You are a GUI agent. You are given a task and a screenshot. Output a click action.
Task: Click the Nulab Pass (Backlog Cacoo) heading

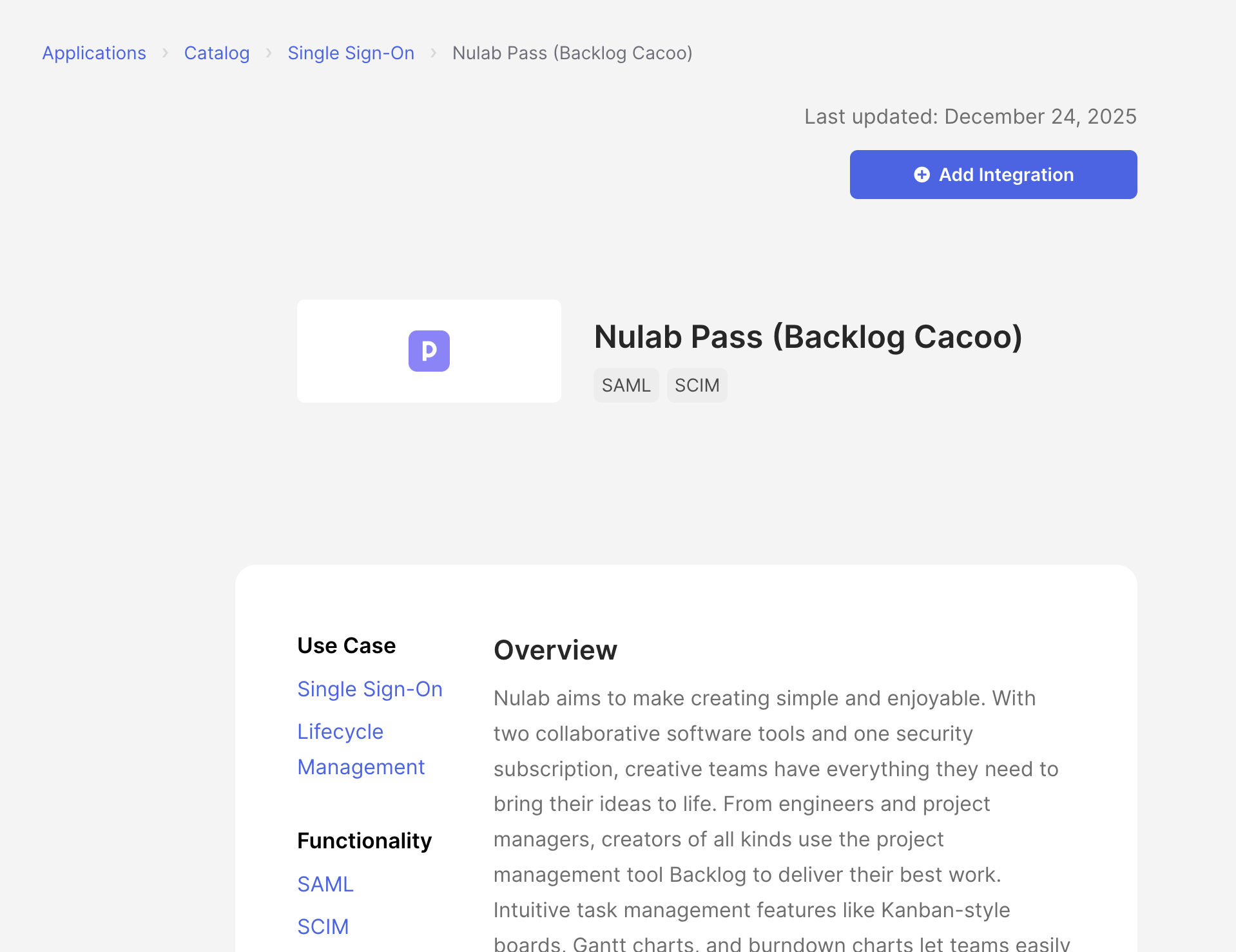coord(808,337)
